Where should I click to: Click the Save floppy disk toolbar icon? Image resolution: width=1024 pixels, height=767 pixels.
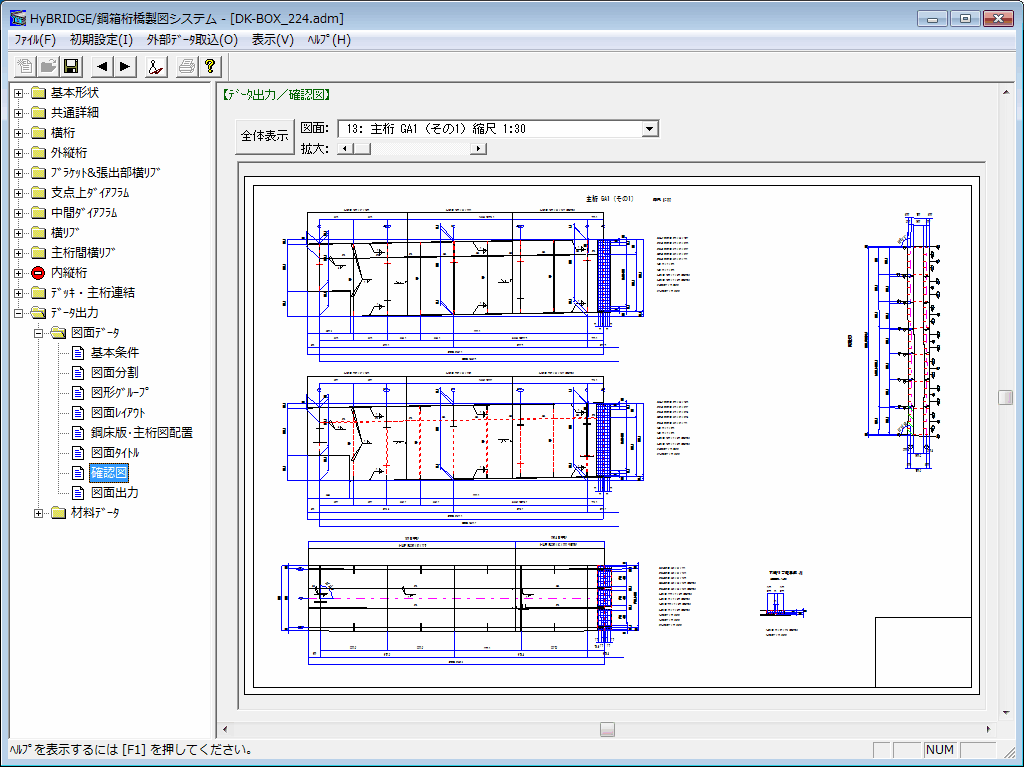pyautogui.click(x=71, y=67)
